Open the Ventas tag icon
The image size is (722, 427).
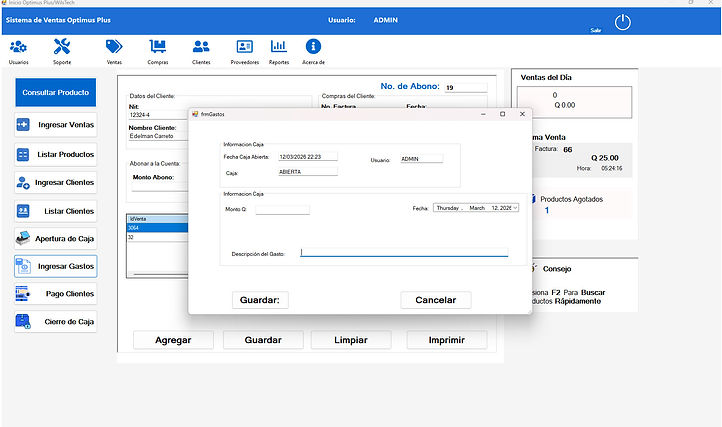pos(114,47)
